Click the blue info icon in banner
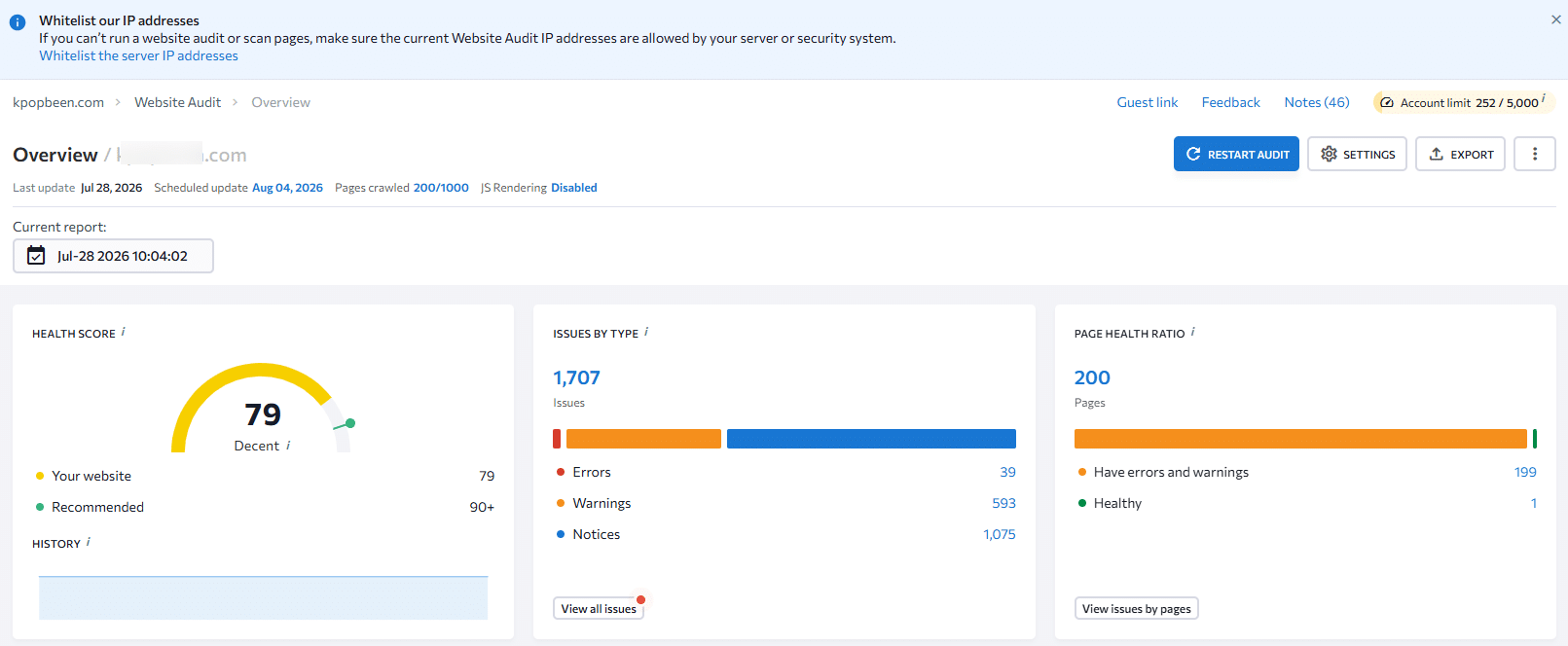The image size is (1568, 646). [18, 21]
